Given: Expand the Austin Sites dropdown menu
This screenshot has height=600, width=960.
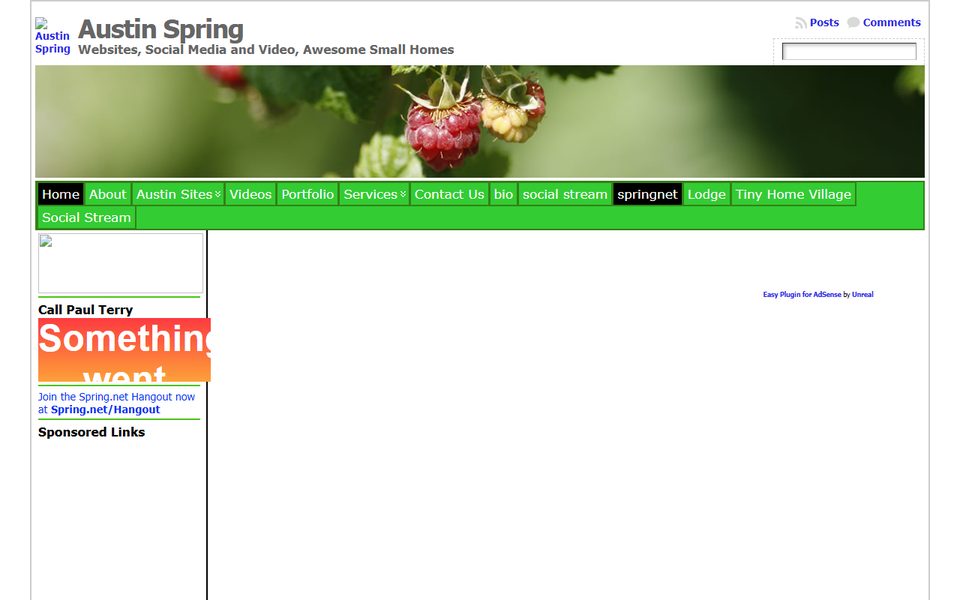Looking at the screenshot, I should [176, 194].
